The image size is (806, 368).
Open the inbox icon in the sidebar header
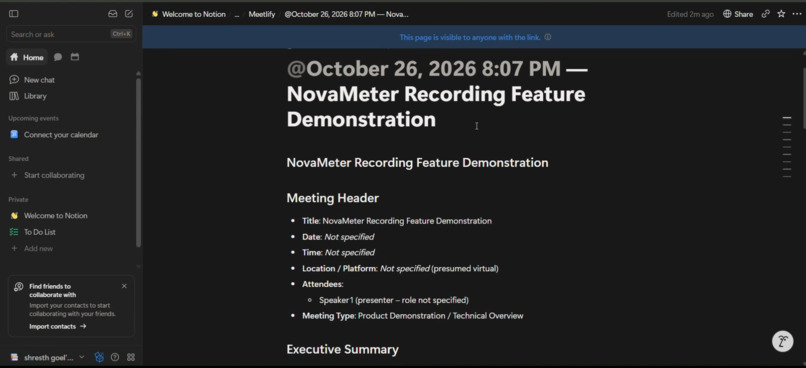tap(113, 14)
